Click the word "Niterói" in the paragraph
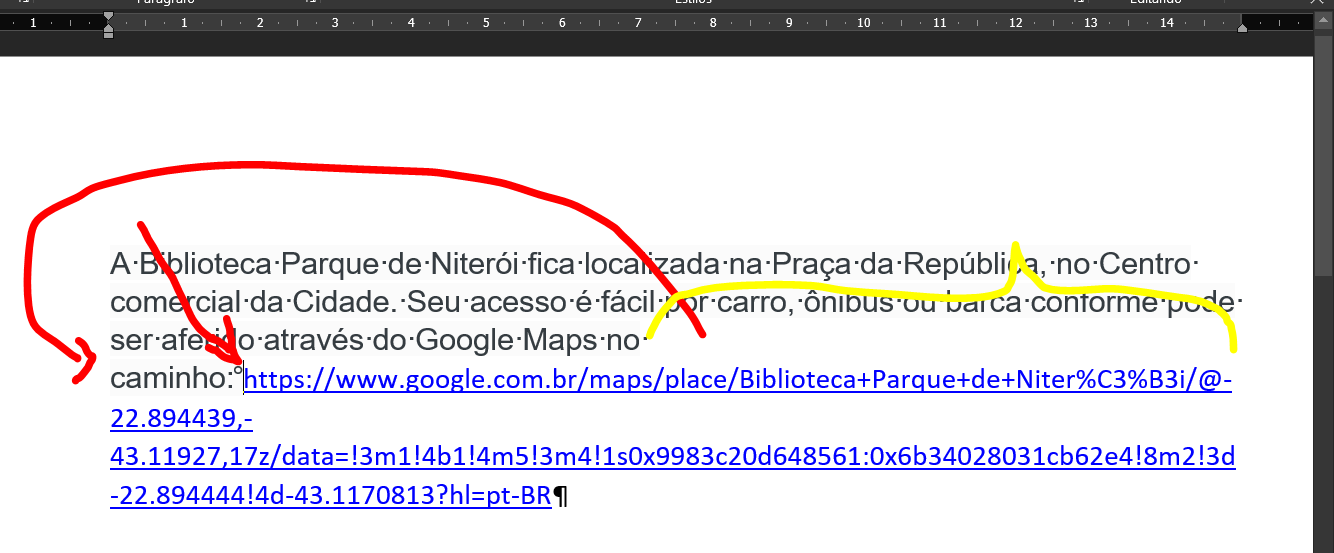This screenshot has height=553, width=1334. (473, 265)
